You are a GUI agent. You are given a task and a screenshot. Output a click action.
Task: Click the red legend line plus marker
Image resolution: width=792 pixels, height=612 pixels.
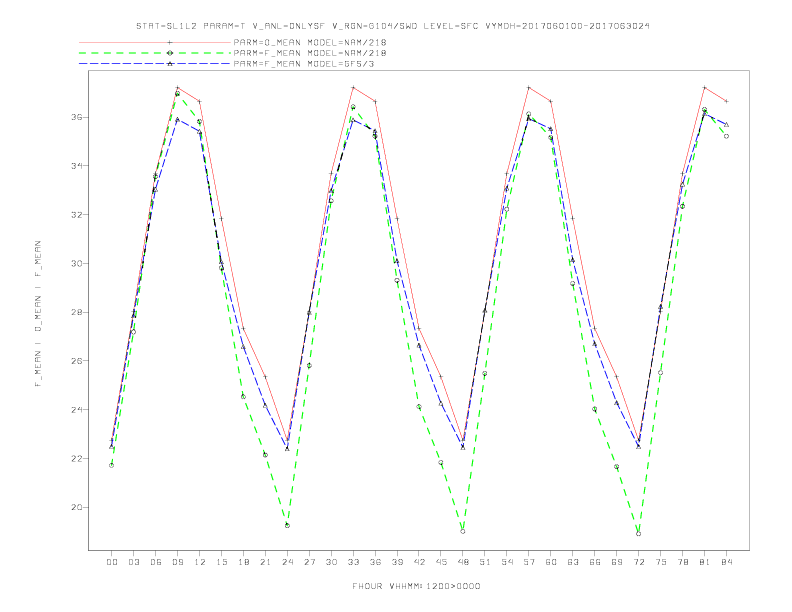(170, 42)
